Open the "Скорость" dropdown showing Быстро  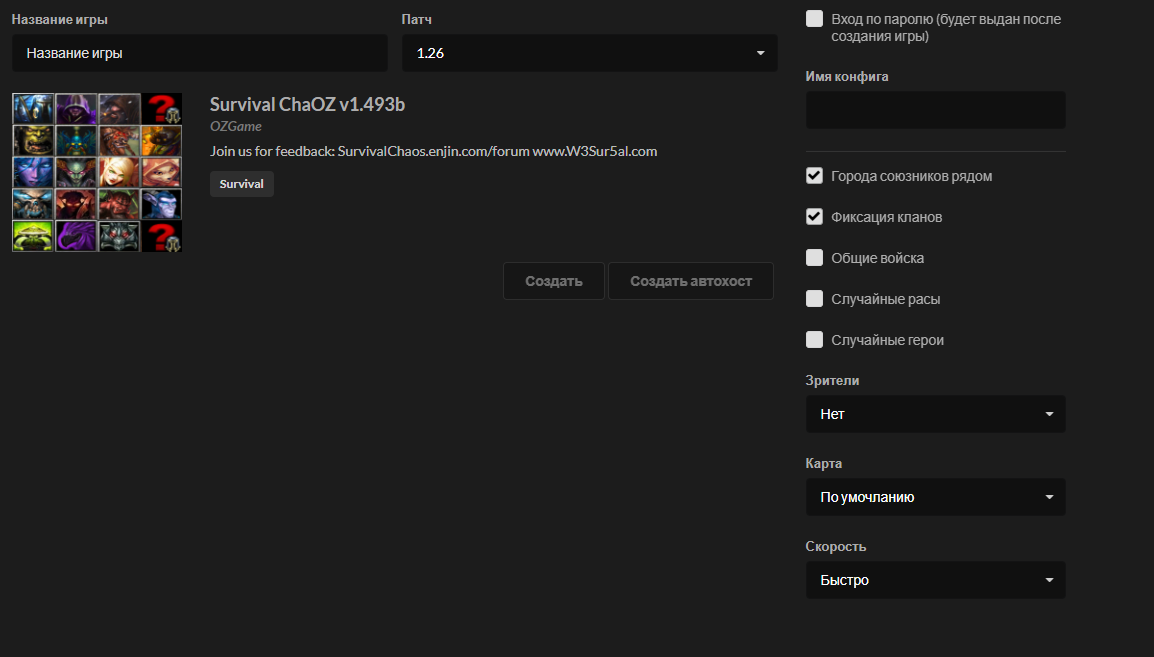935,580
